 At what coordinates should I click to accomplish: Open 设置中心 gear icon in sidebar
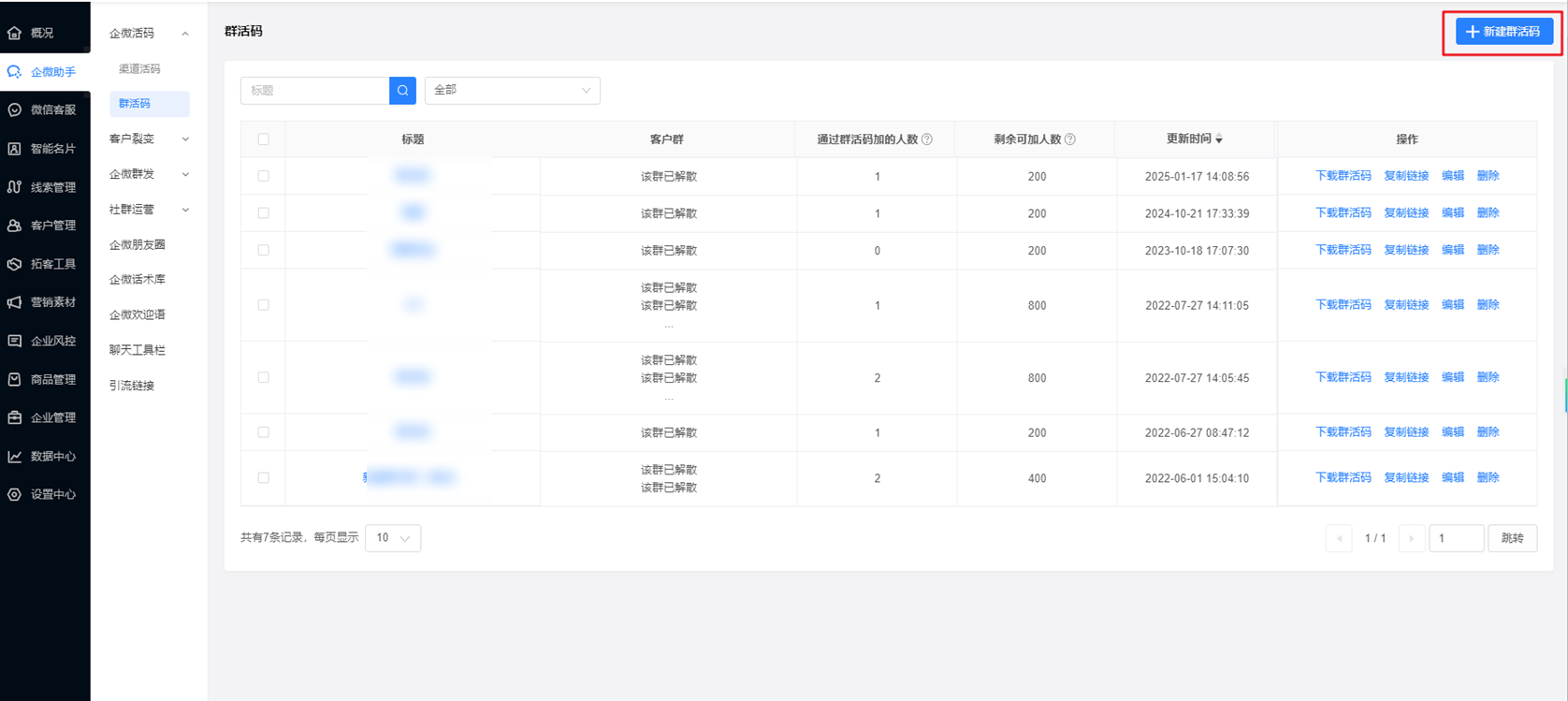pos(15,494)
